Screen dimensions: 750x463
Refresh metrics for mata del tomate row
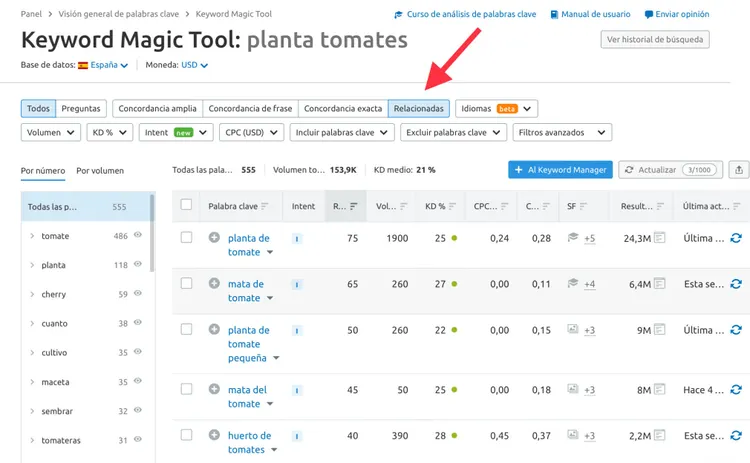736,389
